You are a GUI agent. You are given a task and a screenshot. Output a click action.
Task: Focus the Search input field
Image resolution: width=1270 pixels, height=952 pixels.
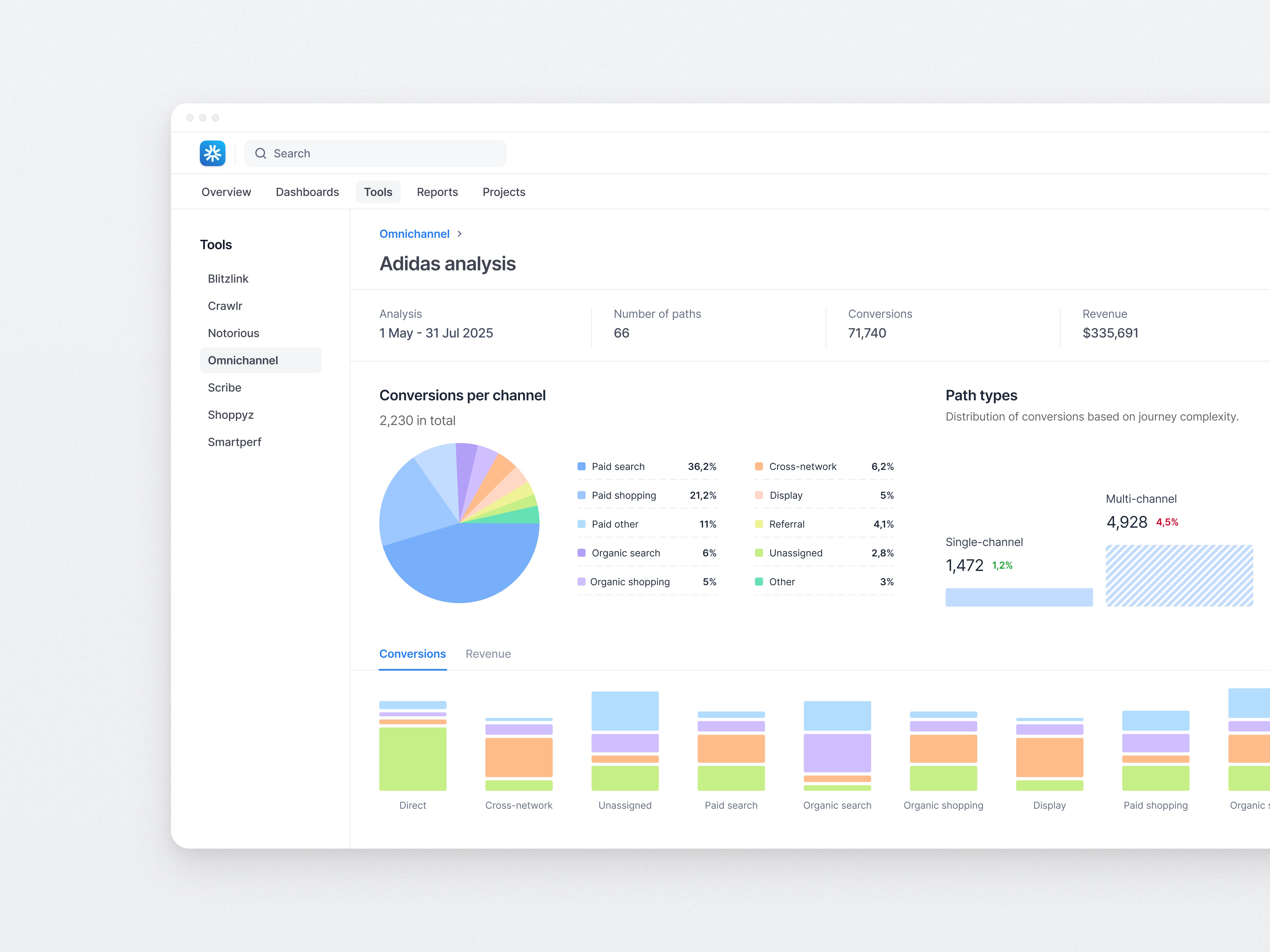tap(376, 153)
